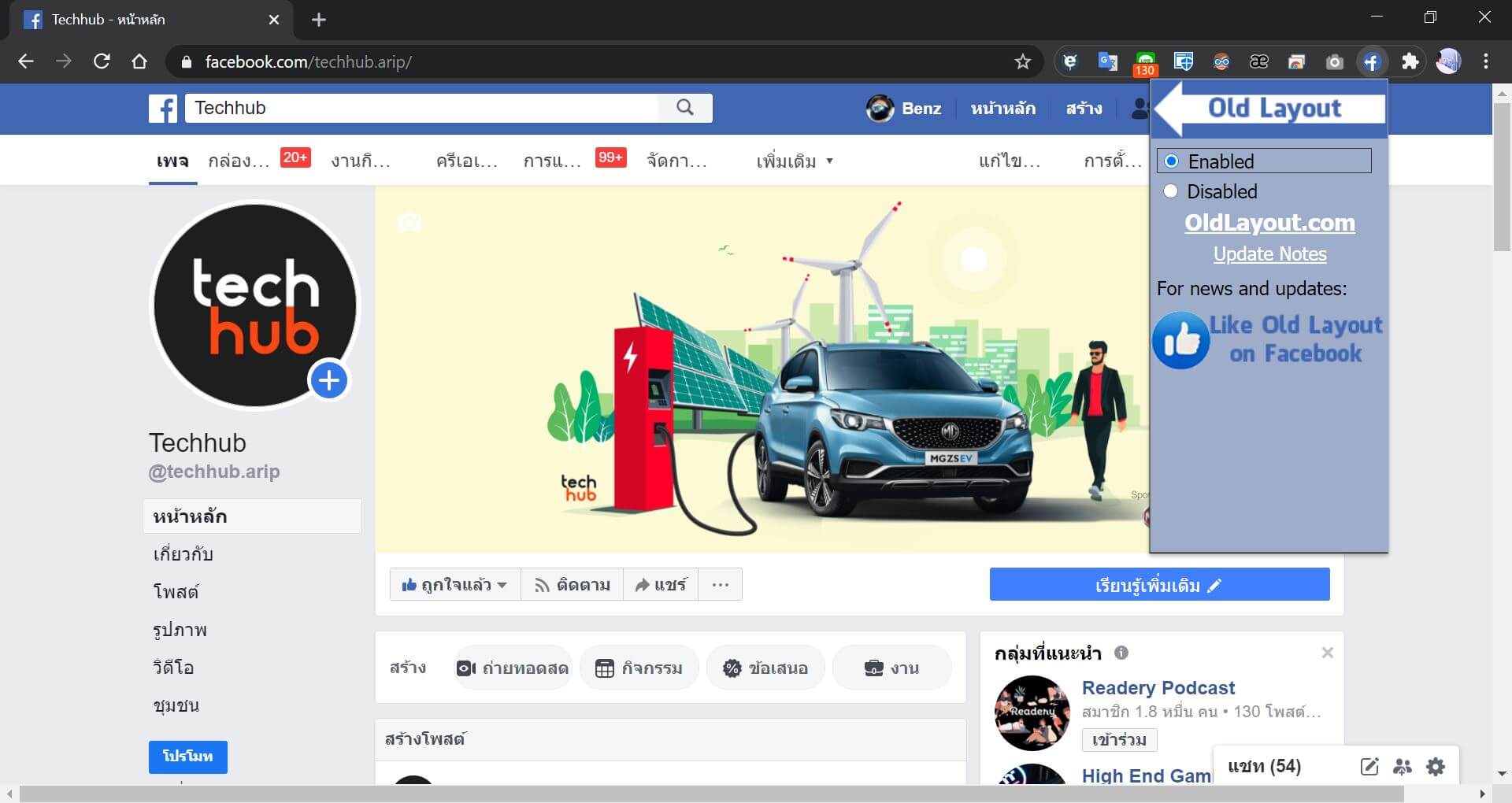Click the horizontal scrollbar at page bottom
Screen dimensions: 1512x803
coord(709,794)
